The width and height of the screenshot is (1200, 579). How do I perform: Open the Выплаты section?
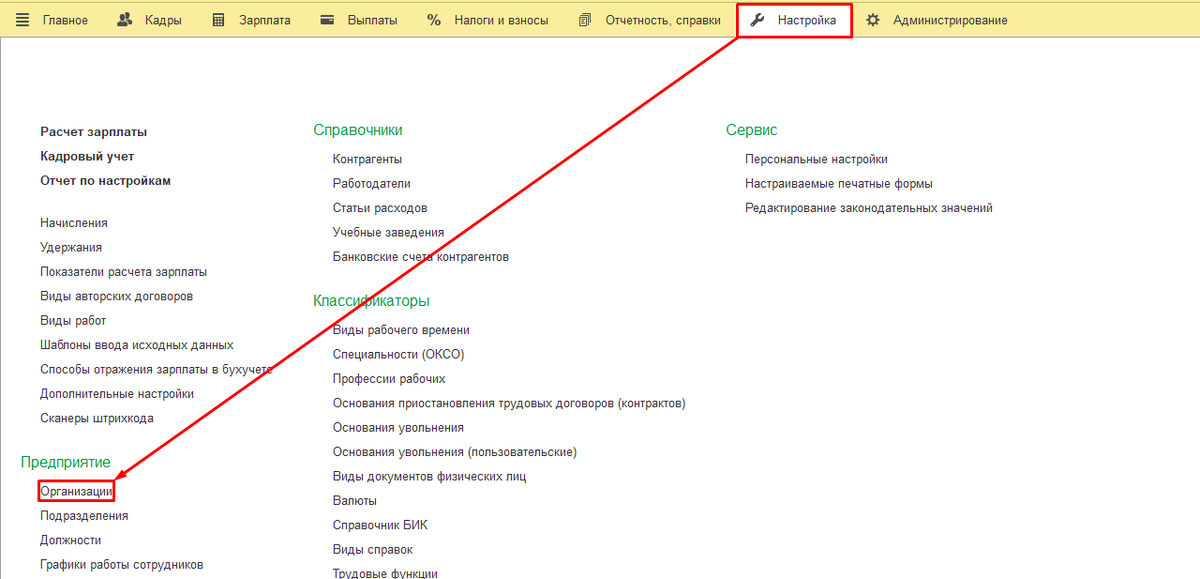tap(372, 20)
